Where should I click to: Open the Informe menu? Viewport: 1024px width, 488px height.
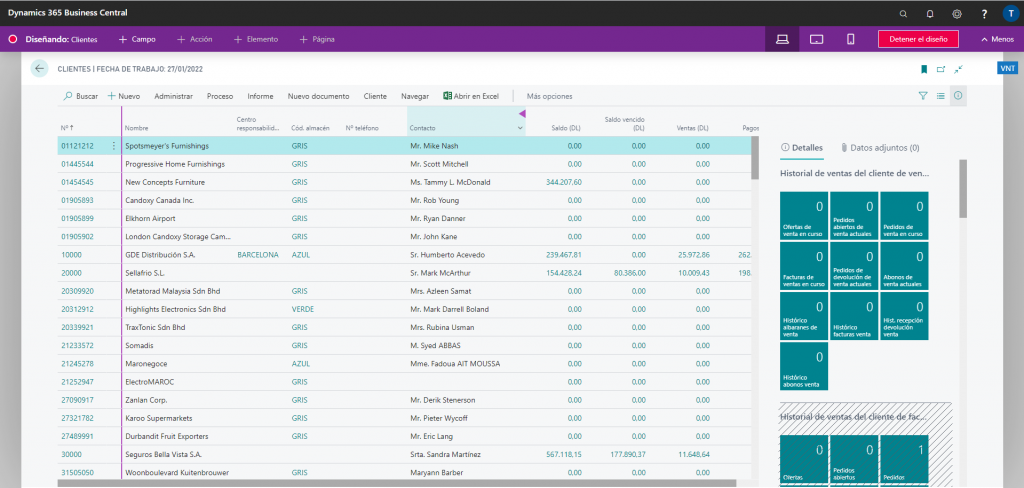click(260, 96)
